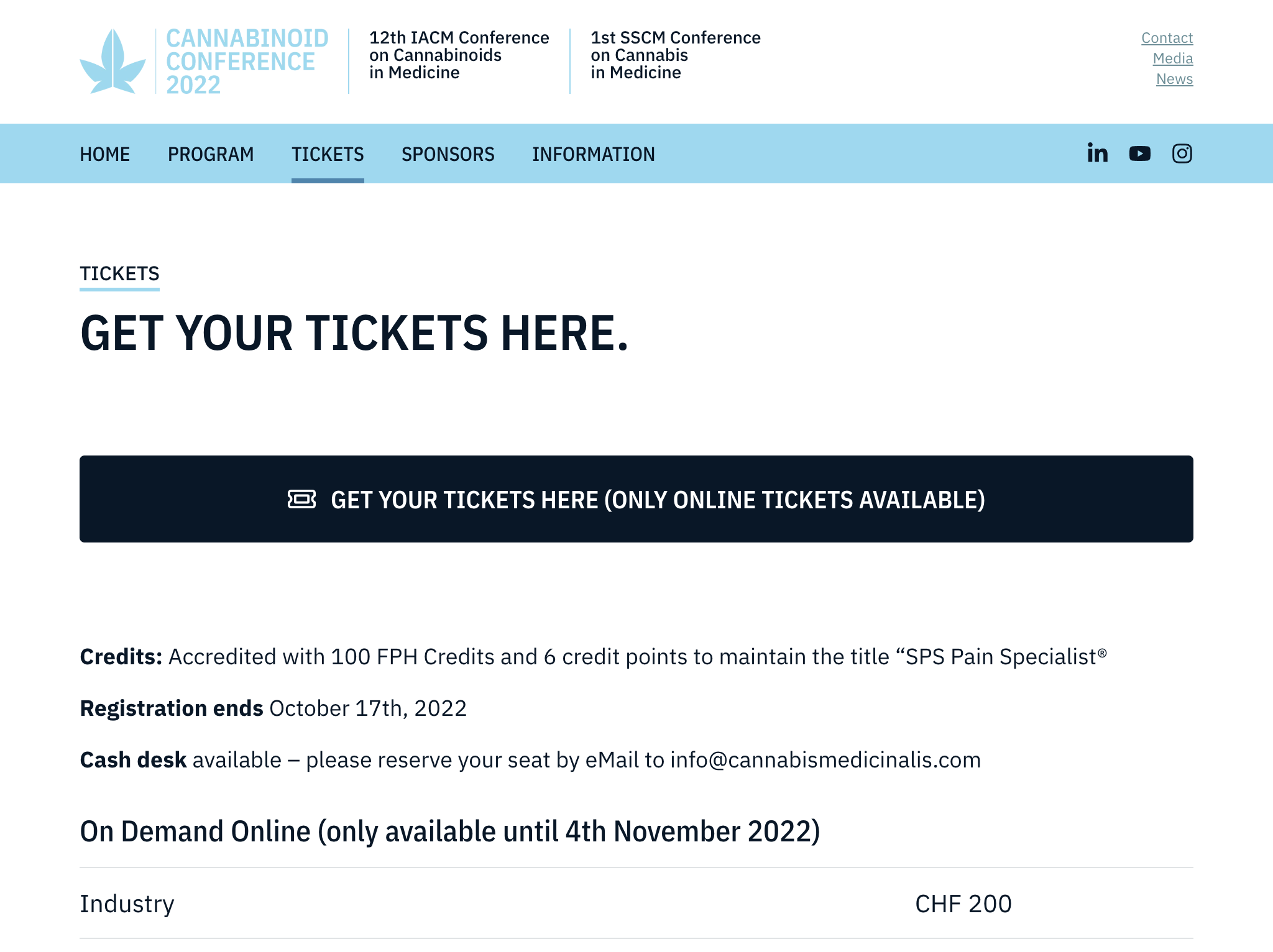Open the LinkedIn social icon
The height and width of the screenshot is (952, 1273).
[x=1097, y=153]
